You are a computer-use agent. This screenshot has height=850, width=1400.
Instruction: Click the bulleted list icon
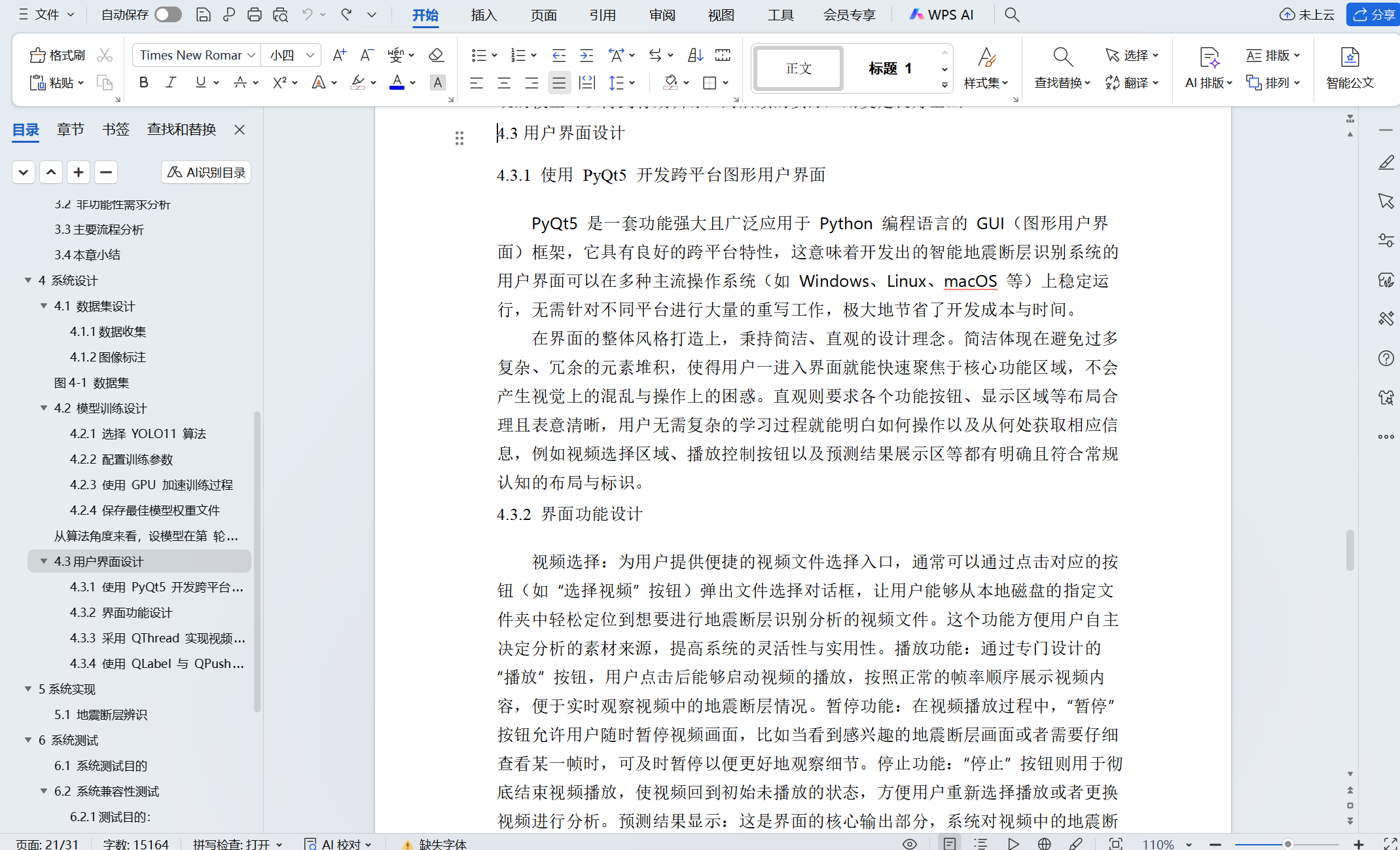coord(478,55)
